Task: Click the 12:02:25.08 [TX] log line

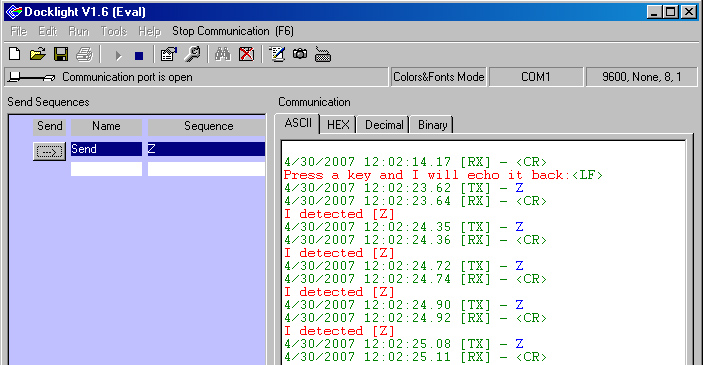Action: click(404, 344)
